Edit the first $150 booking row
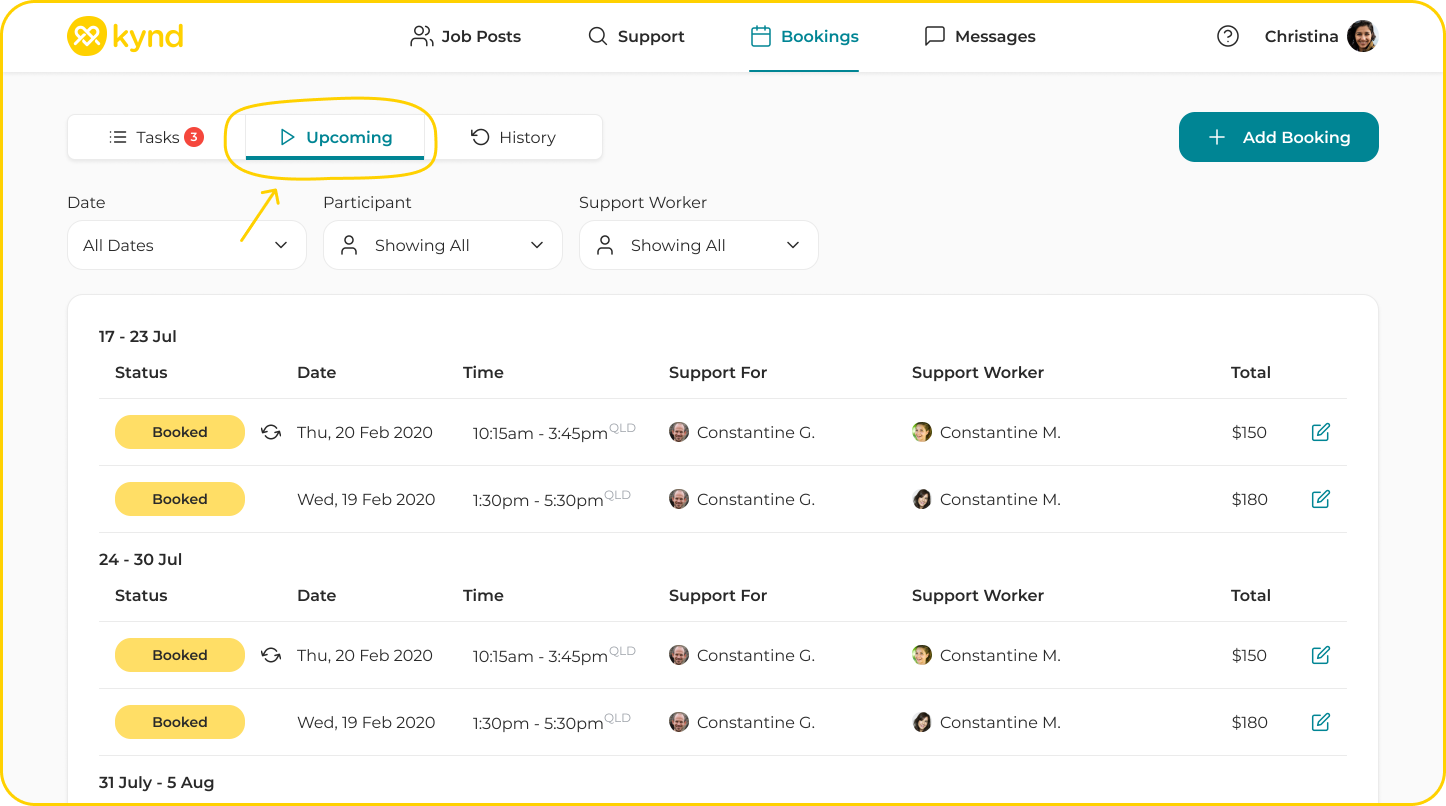 (x=1320, y=432)
